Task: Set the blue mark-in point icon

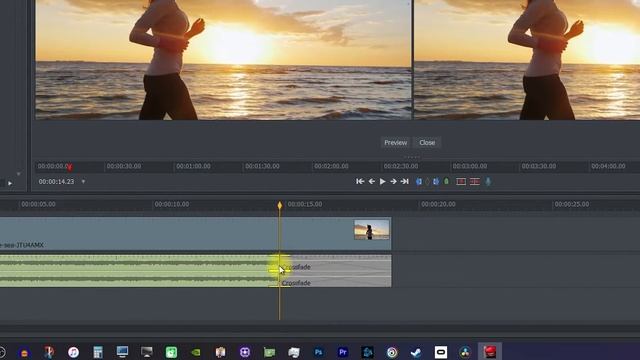Action: (419, 181)
